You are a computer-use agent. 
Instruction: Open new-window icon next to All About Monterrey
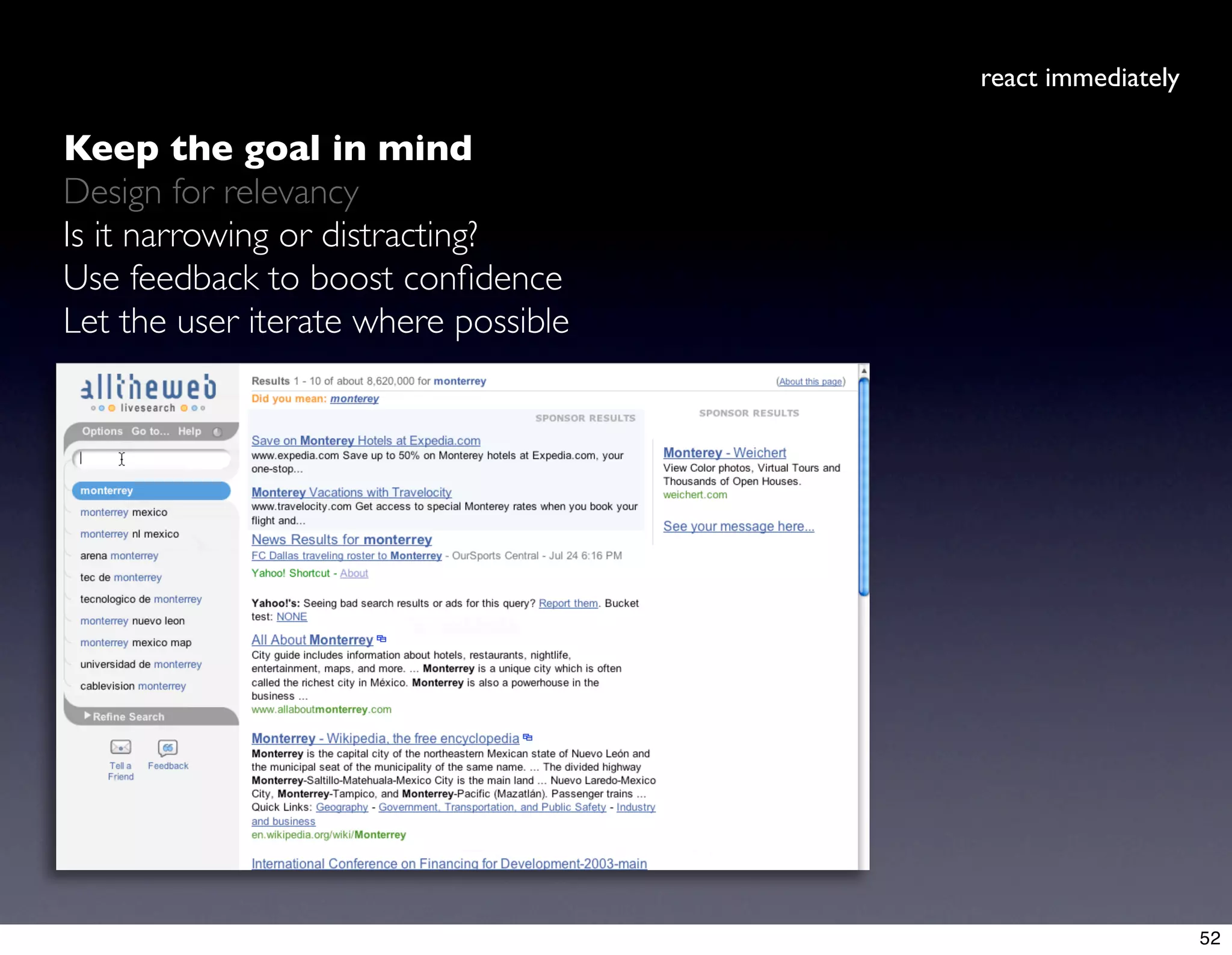tap(381, 639)
